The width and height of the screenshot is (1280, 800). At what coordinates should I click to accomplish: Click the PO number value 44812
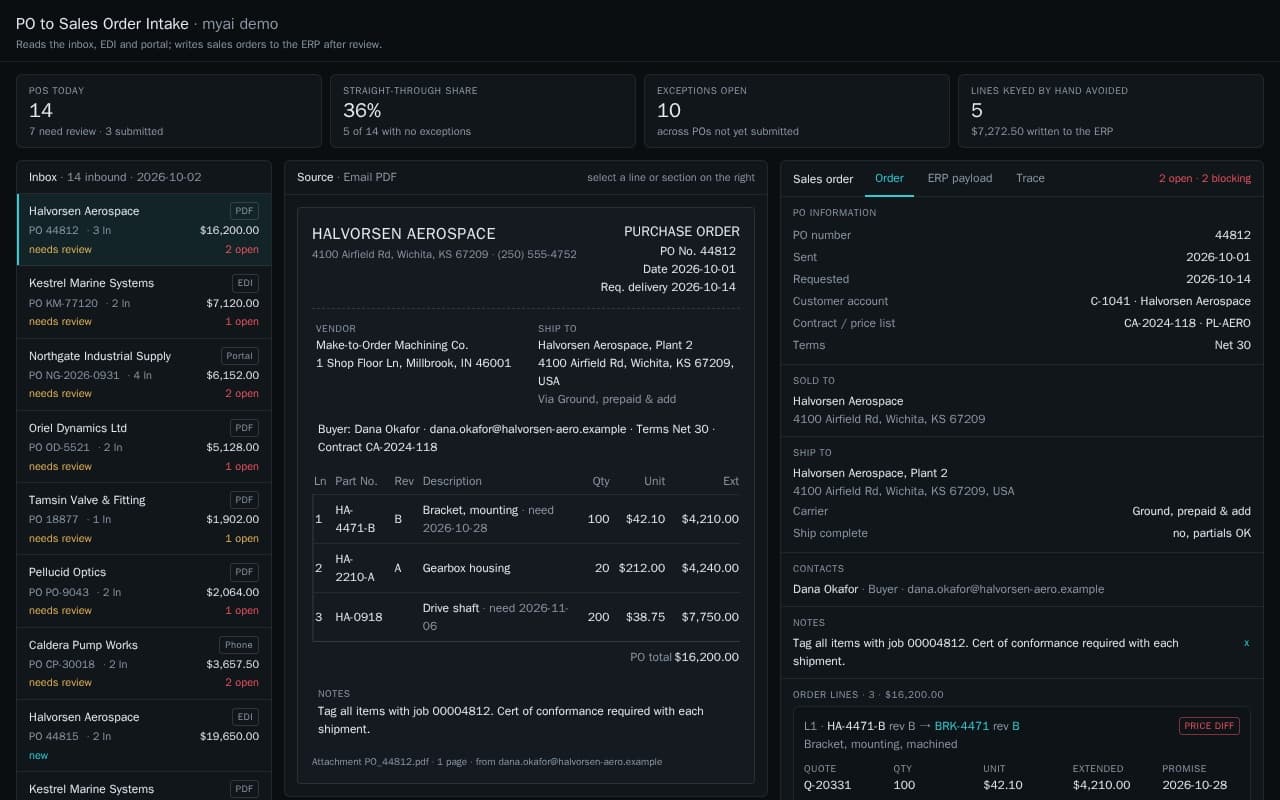[1233, 235]
